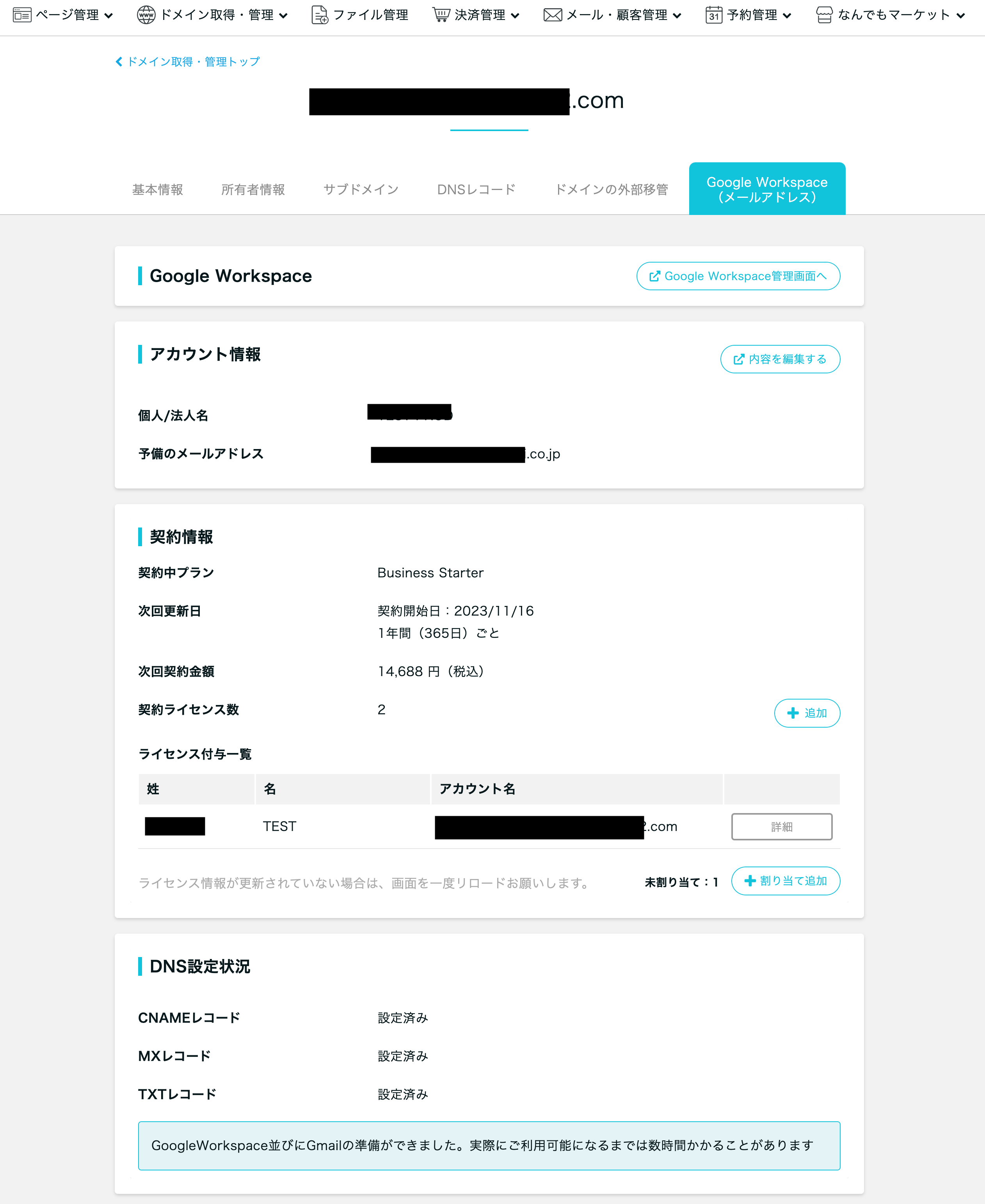Open the なんでもマーケット menu
Viewport: 985px width, 1204px height.
tap(890, 15)
